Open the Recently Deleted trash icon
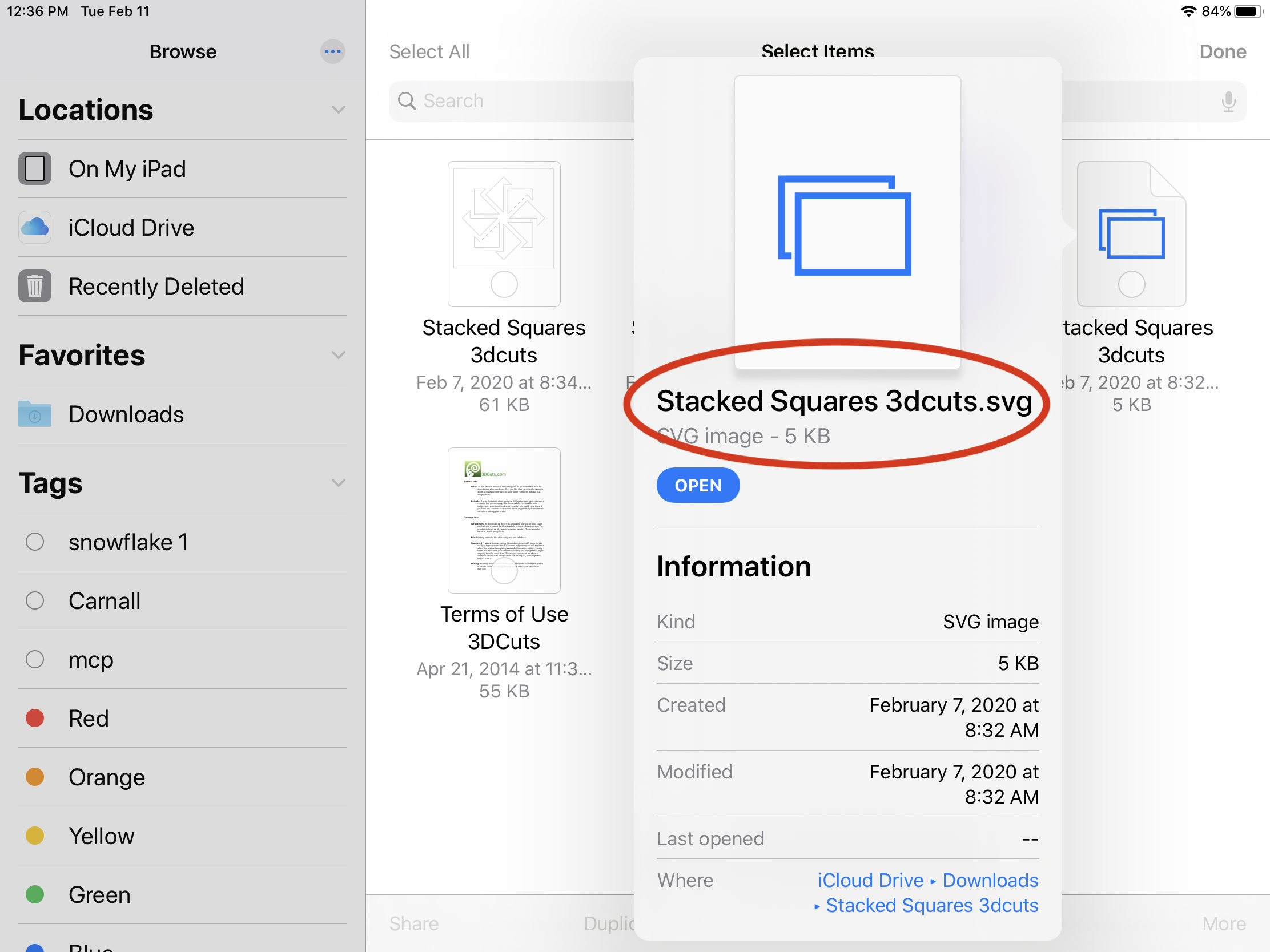1270x952 pixels. coord(34,287)
